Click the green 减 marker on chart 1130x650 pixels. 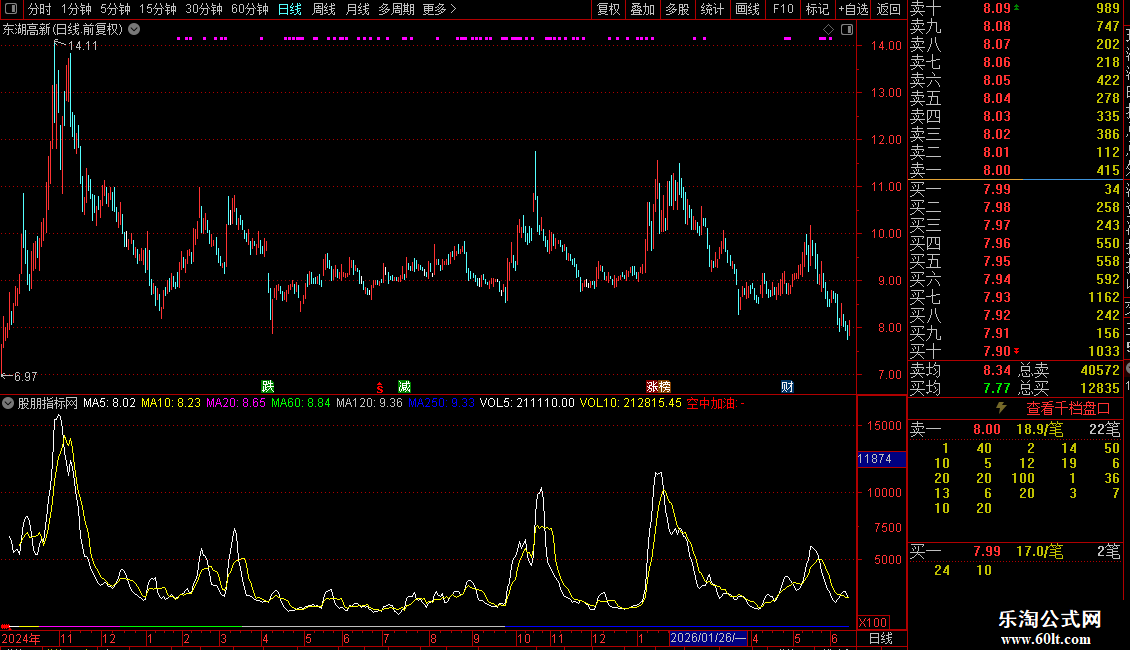coord(404,387)
